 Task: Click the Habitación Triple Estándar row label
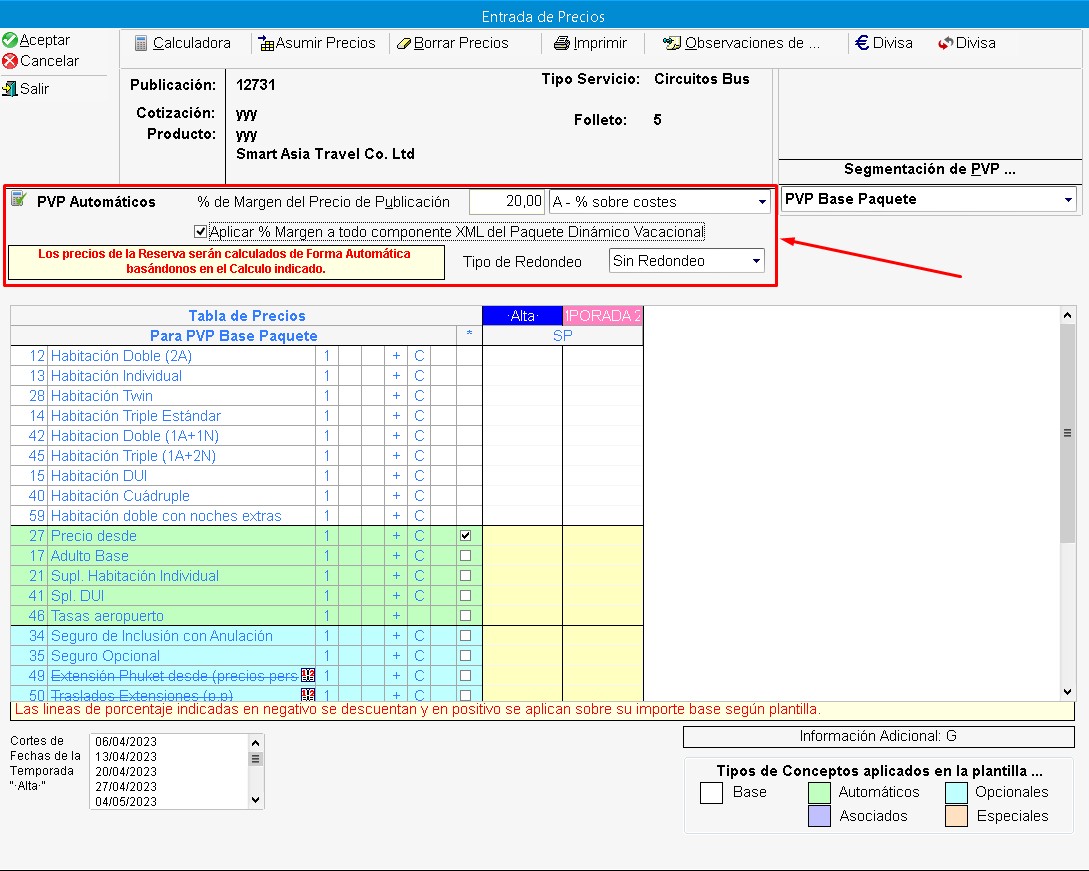tap(135, 416)
